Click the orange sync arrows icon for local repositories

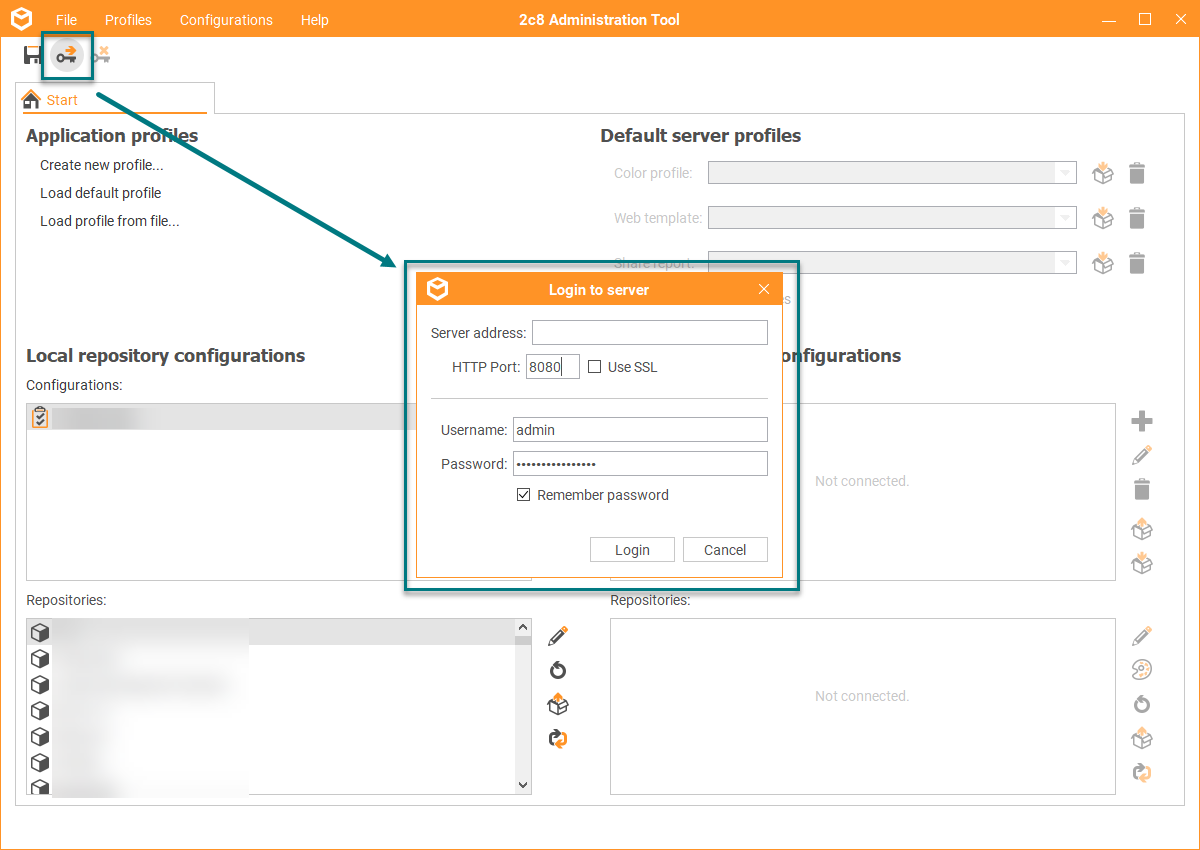point(558,739)
